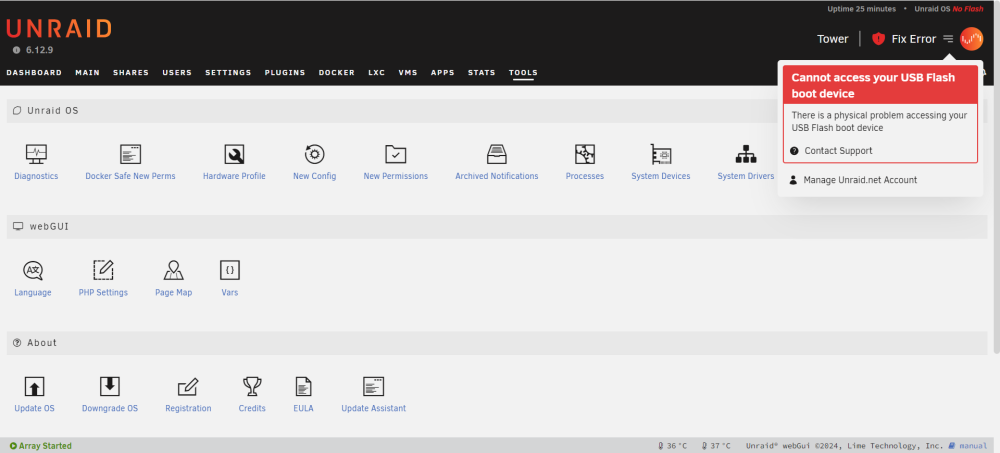The width and height of the screenshot is (1000, 453).
Task: Open the Users menu
Action: click(177, 73)
